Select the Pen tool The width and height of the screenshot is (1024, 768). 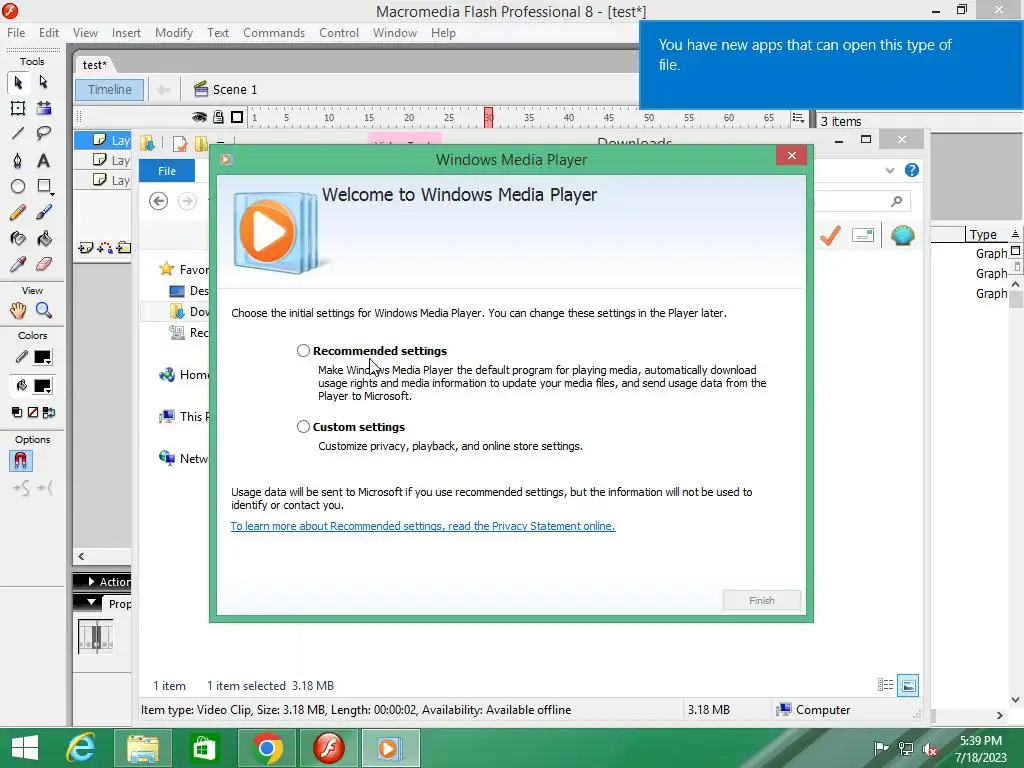[x=18, y=161]
